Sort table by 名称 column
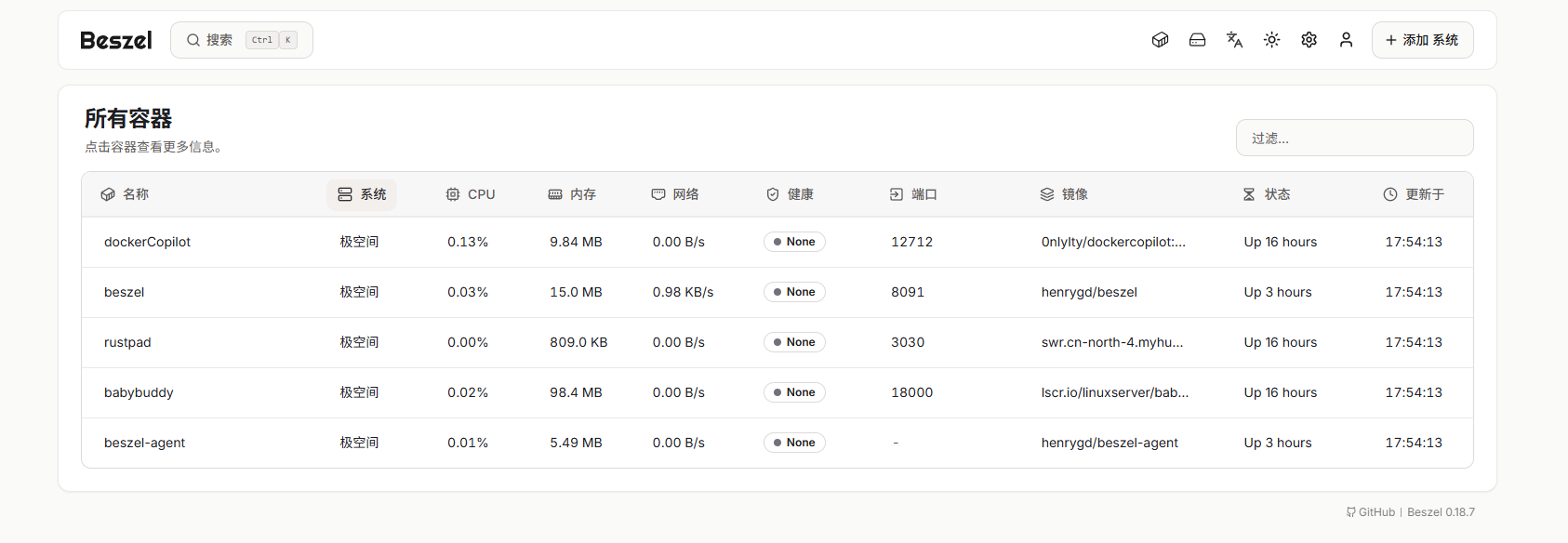 coord(126,194)
